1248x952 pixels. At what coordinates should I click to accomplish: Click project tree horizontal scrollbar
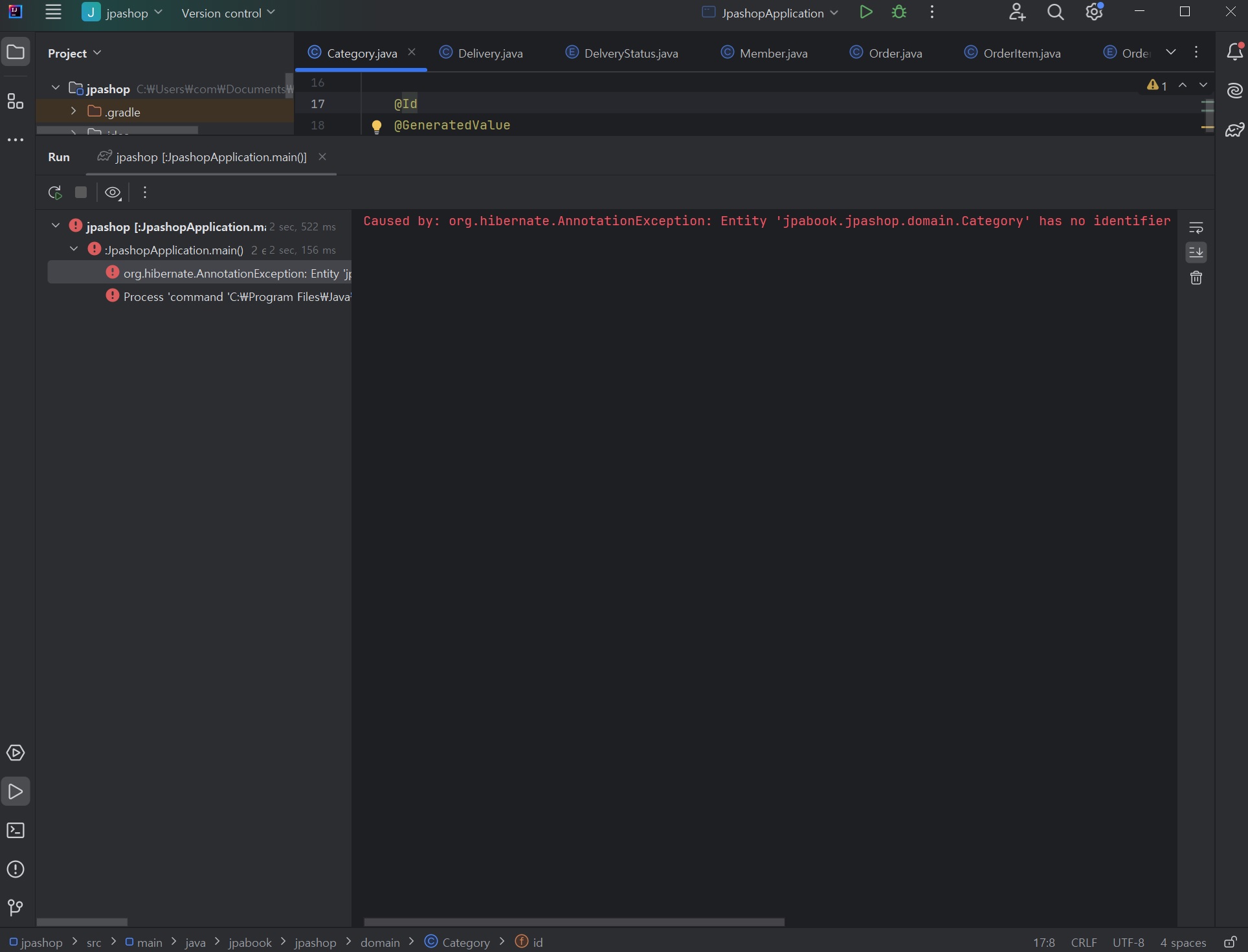(117, 131)
